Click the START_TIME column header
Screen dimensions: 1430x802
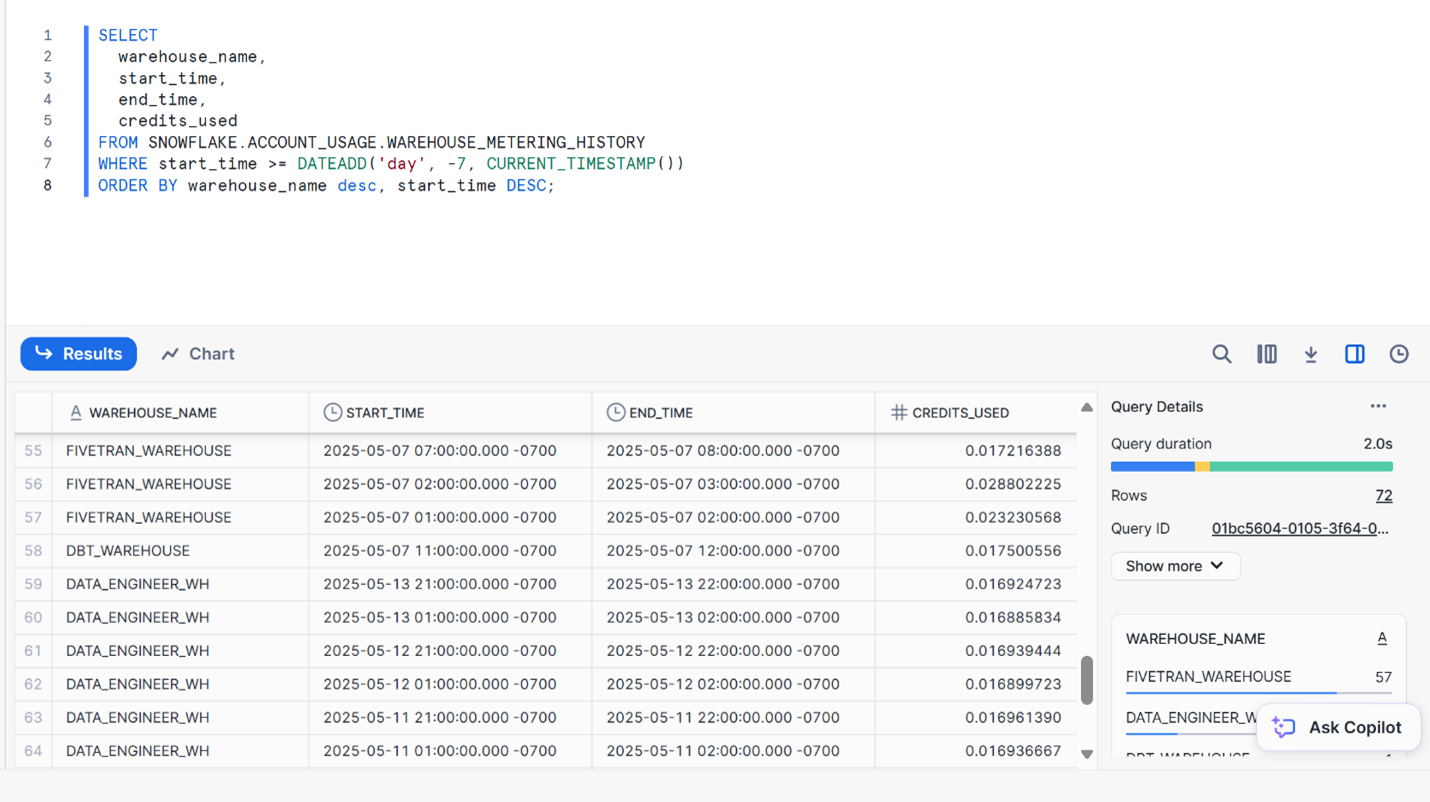coord(385,412)
